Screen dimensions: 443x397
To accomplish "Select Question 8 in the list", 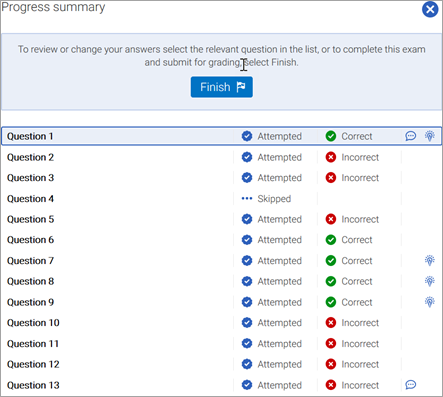I will point(222,281).
